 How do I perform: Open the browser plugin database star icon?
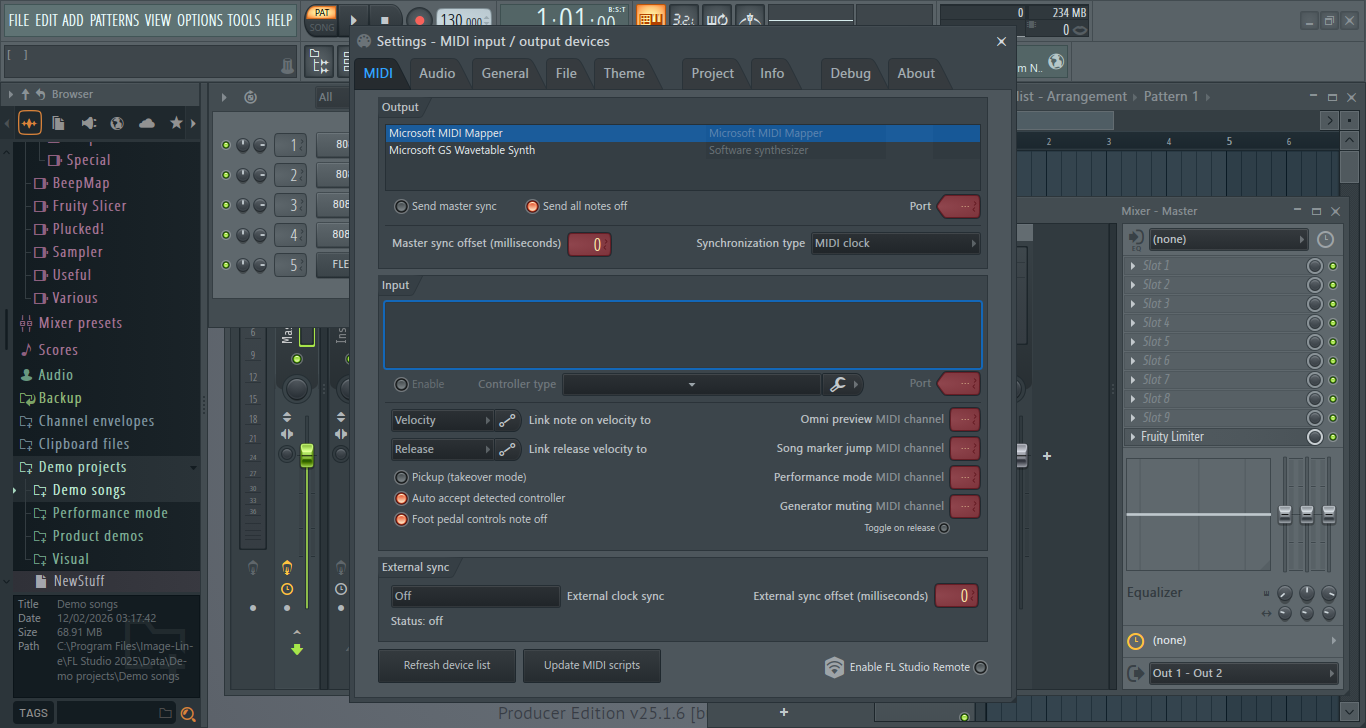tap(177, 123)
